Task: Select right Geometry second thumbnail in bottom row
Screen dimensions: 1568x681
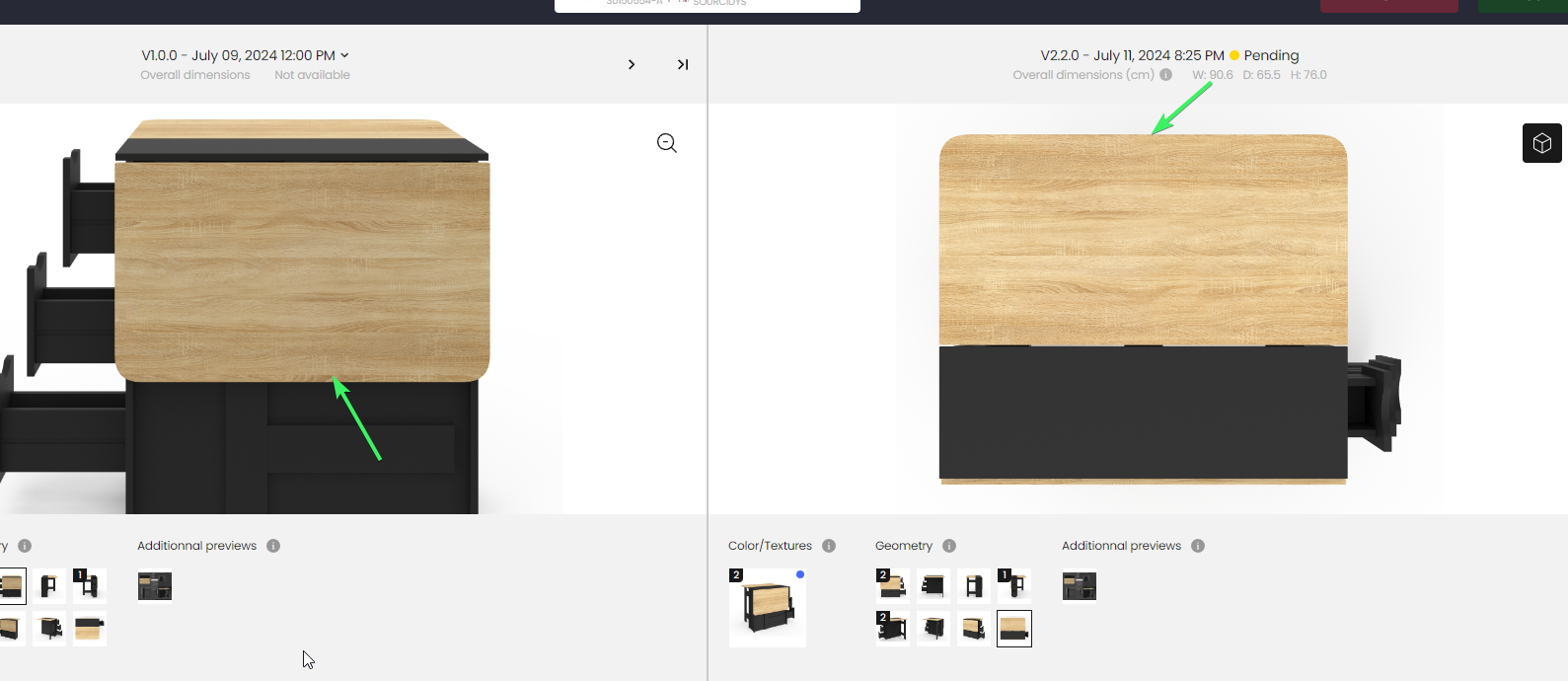Action: coord(933,629)
